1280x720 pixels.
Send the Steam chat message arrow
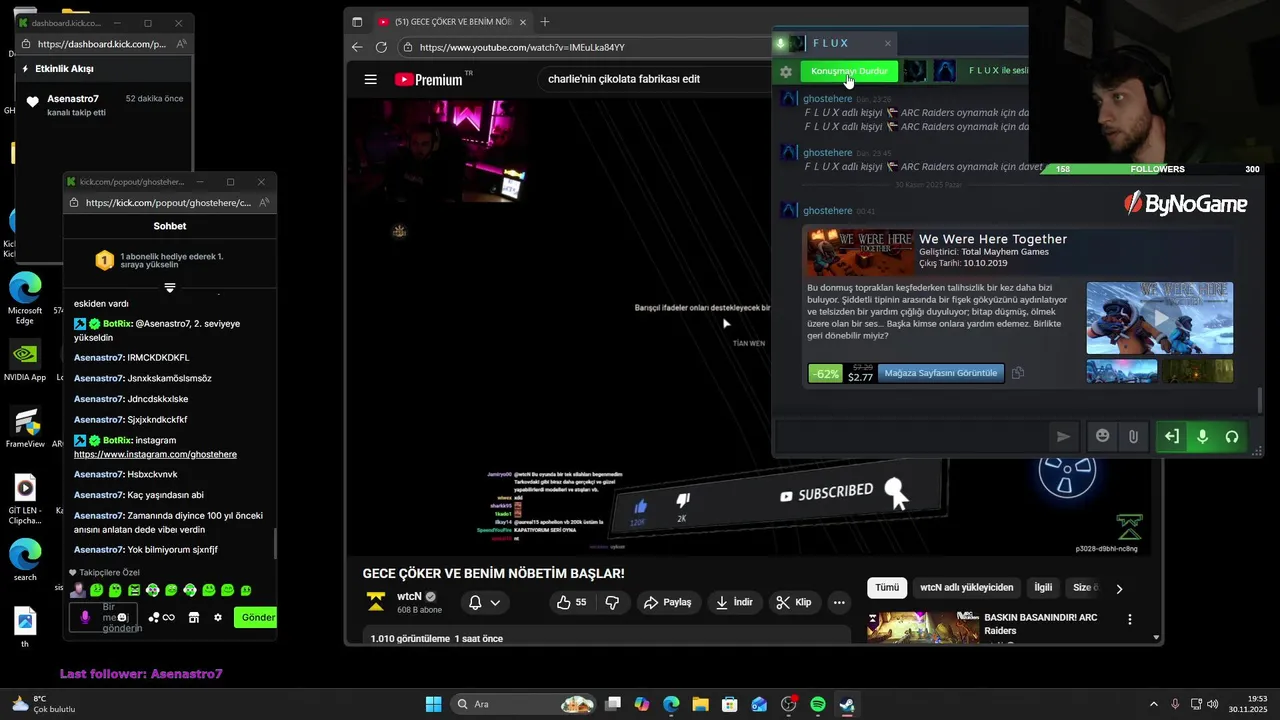click(1063, 436)
